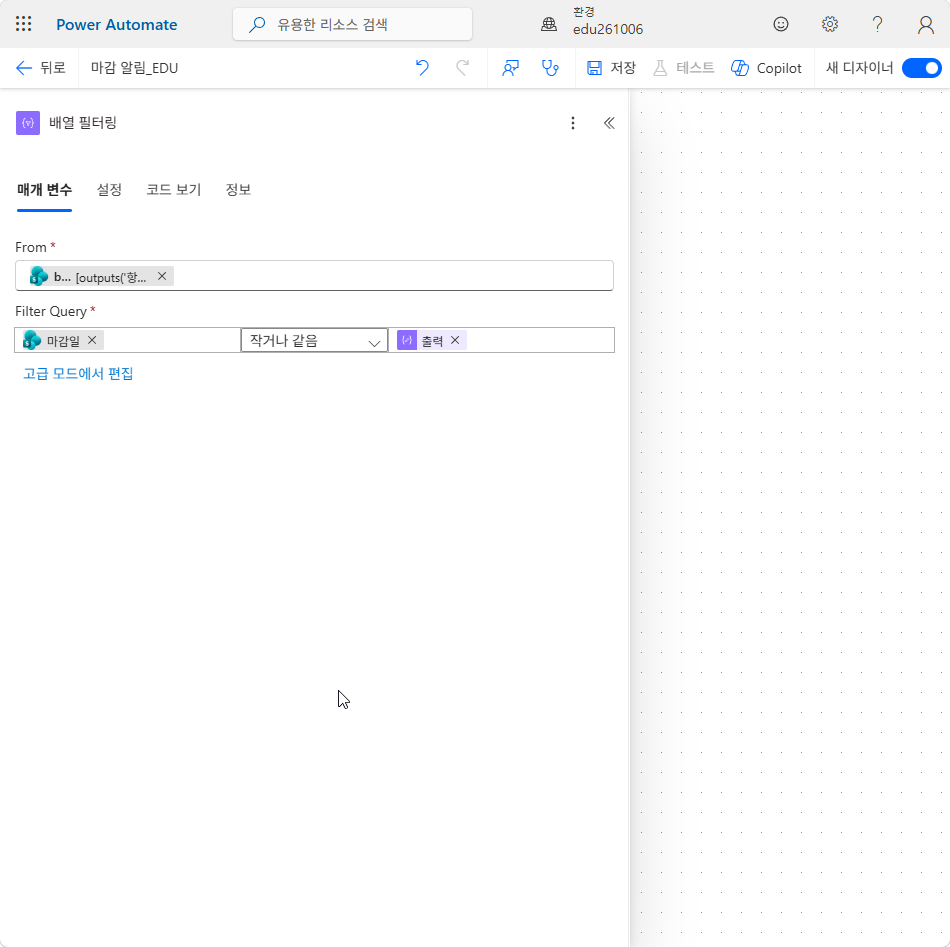Click the Power Automate home title

pyautogui.click(x=116, y=25)
